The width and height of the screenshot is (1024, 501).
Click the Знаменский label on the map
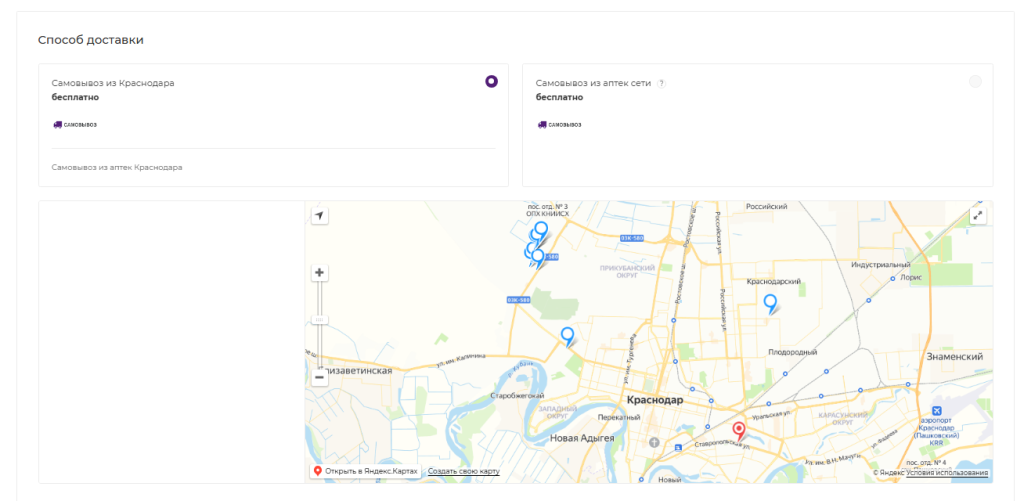[955, 357]
